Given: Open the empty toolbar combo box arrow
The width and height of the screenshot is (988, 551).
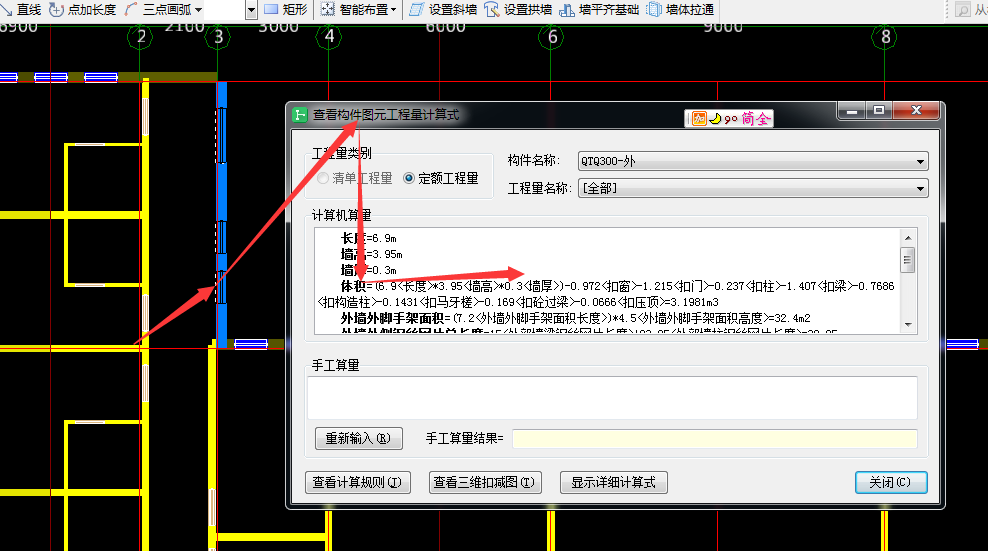Looking at the screenshot, I should (251, 10).
